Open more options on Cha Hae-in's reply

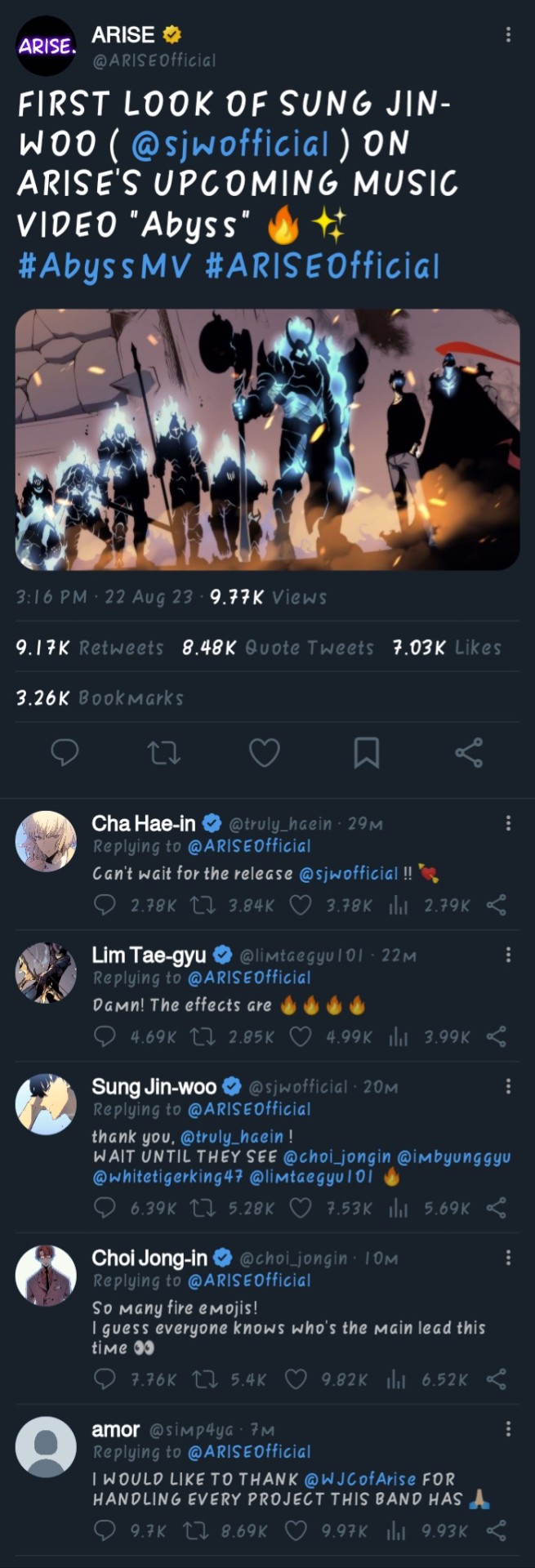tap(508, 823)
